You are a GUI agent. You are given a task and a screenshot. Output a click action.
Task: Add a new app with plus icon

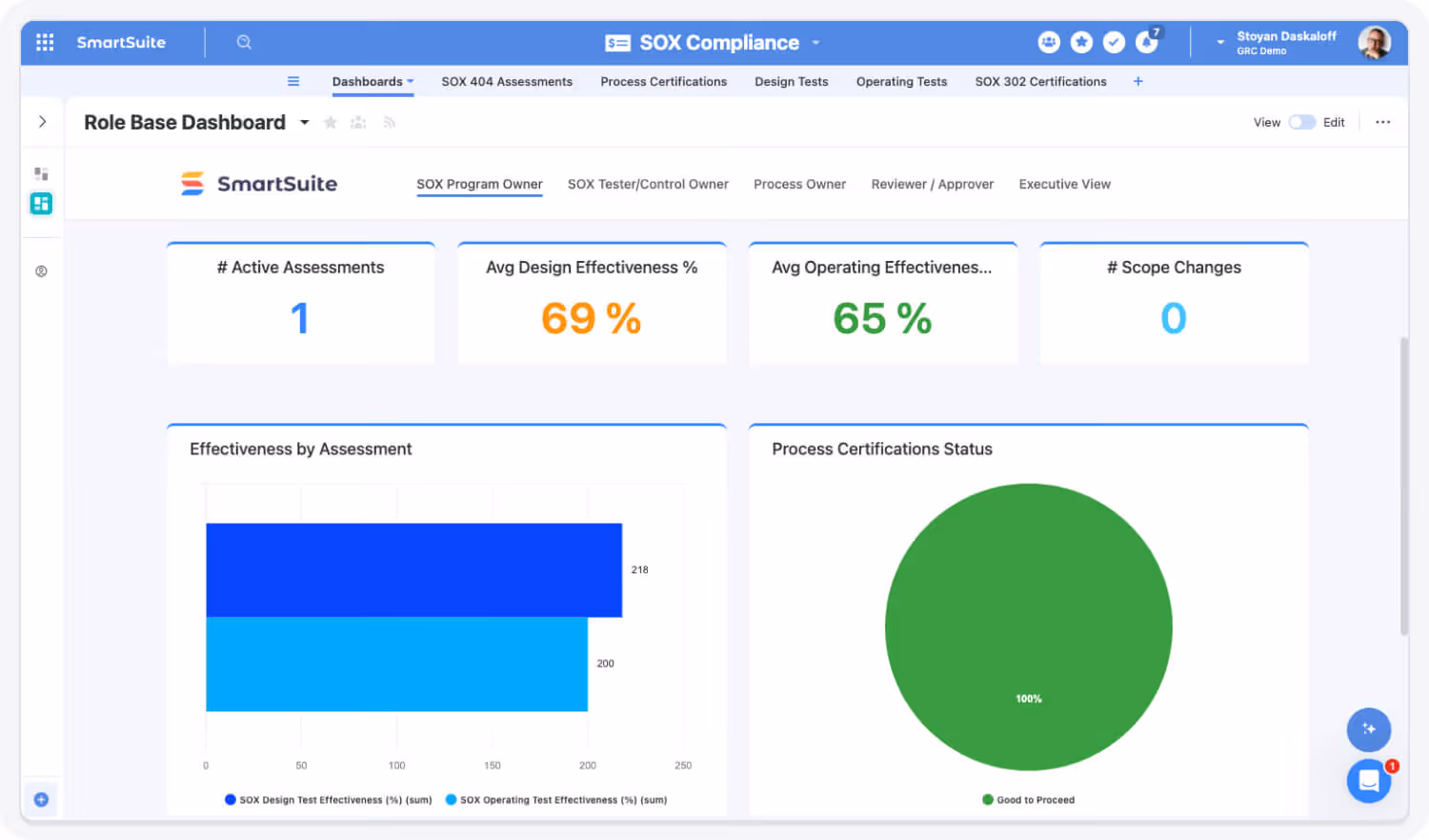1137,81
